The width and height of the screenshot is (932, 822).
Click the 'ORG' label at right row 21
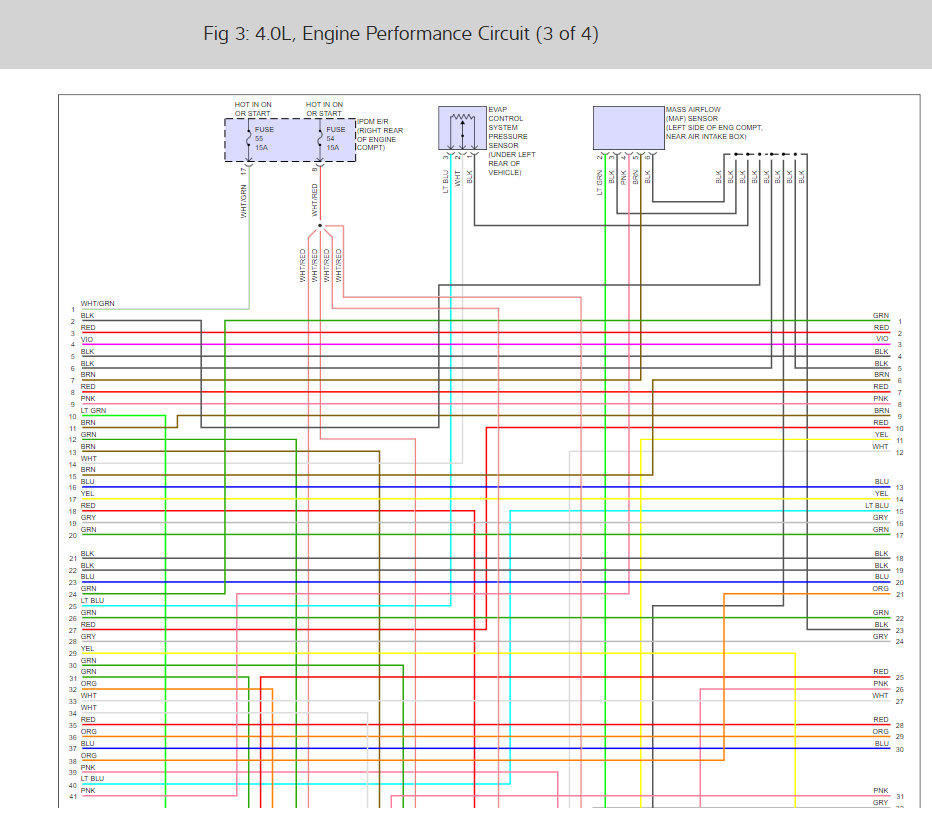click(x=880, y=588)
